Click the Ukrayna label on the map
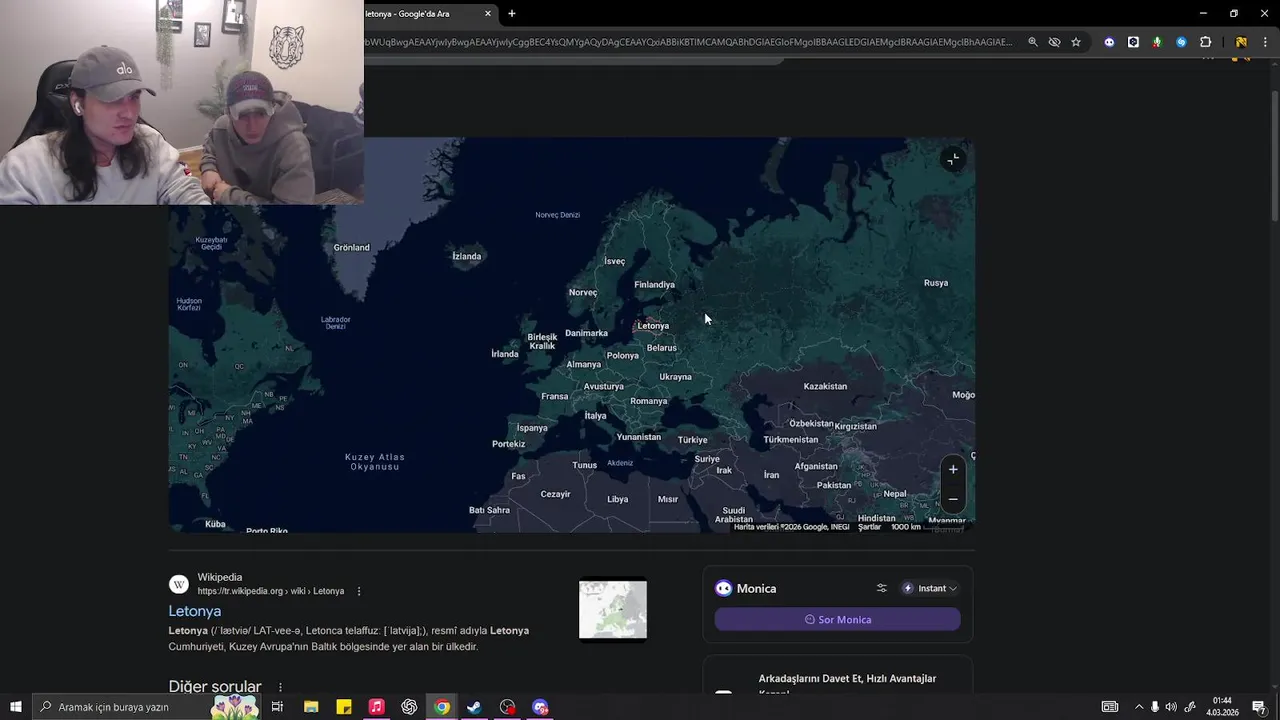 675,377
